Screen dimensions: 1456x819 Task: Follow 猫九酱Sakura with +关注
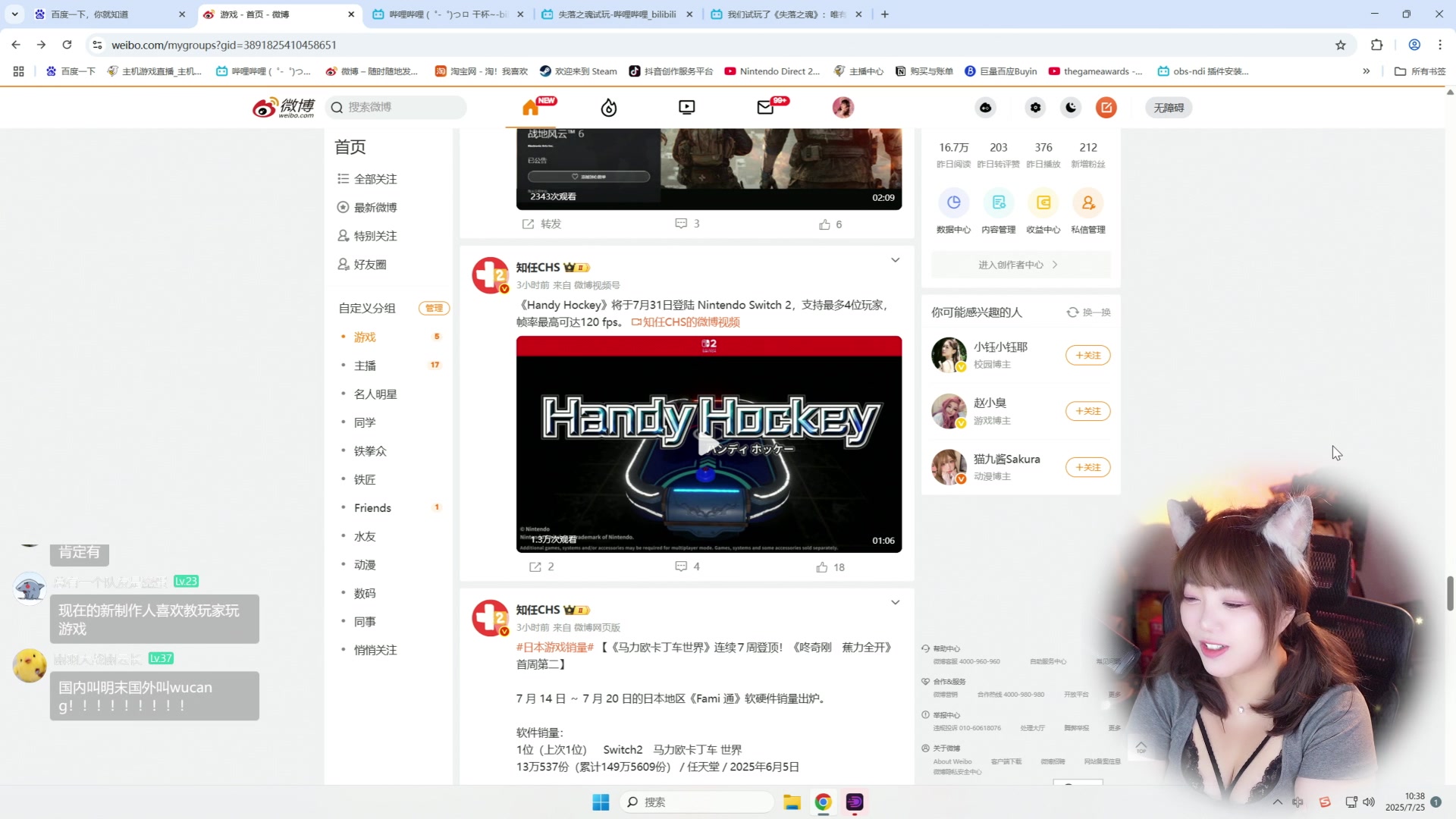click(x=1087, y=468)
